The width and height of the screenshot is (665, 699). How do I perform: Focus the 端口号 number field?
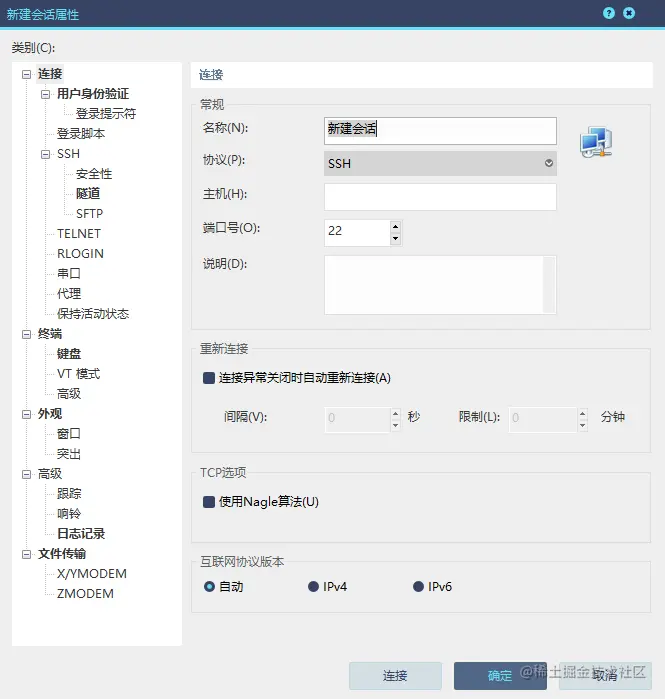click(357, 233)
